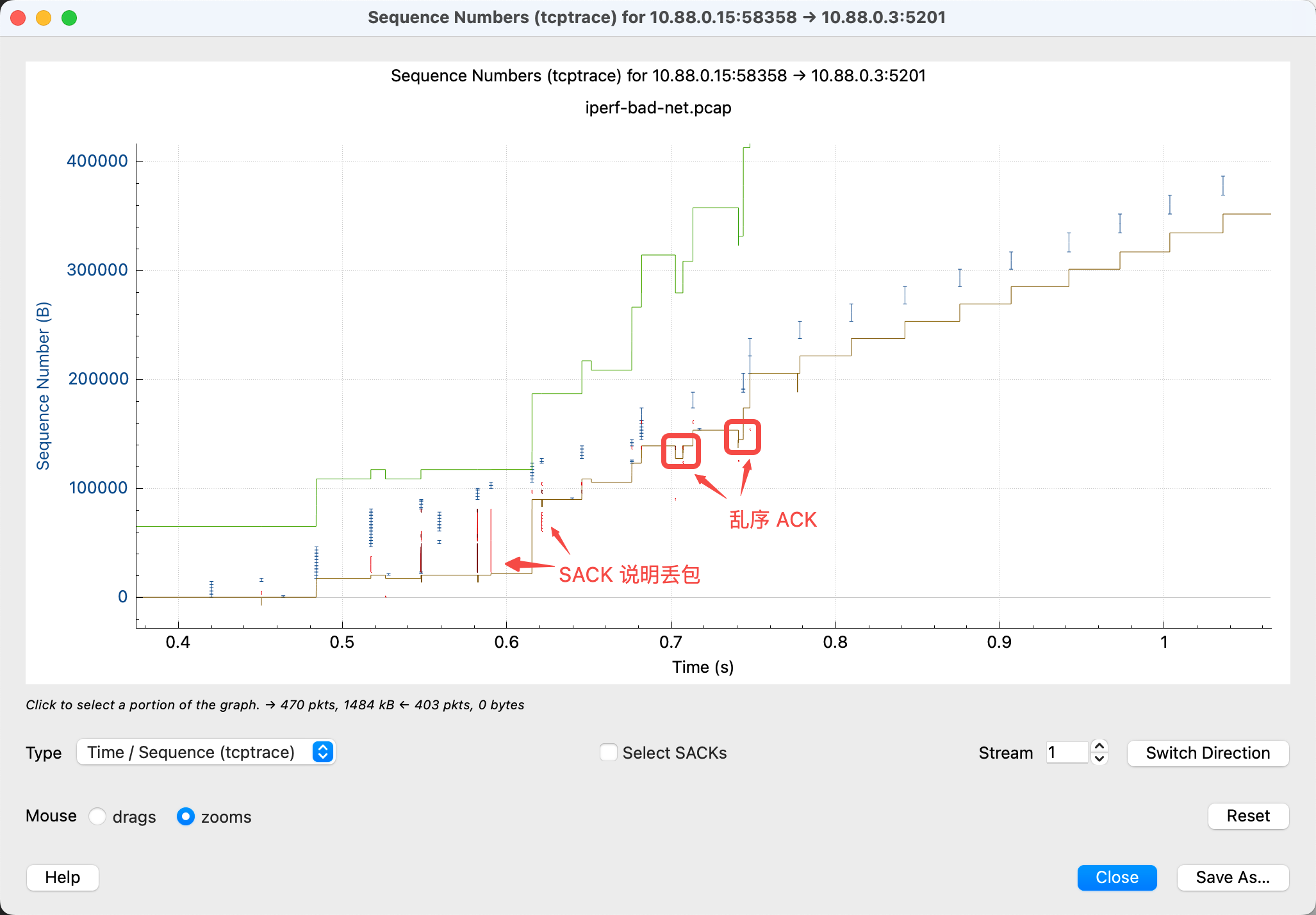Click the yellow minimize window button
The height and width of the screenshot is (915, 1316).
[44, 18]
